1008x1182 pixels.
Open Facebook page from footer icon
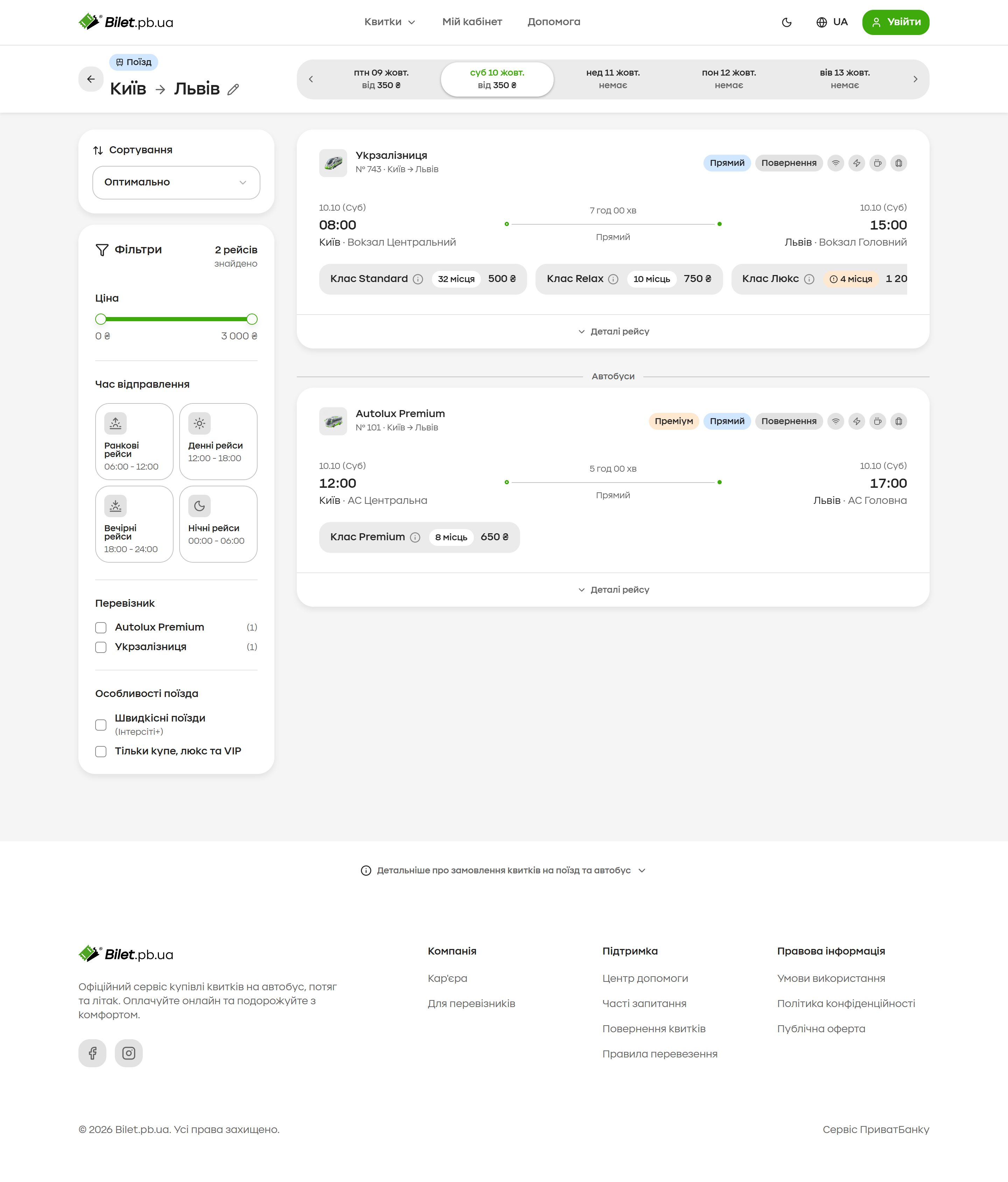92,1053
